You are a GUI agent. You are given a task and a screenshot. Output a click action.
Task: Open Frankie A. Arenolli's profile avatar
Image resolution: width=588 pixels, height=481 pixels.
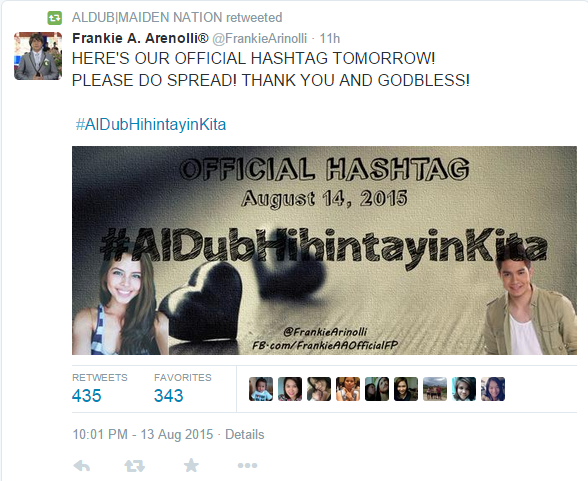(38, 56)
